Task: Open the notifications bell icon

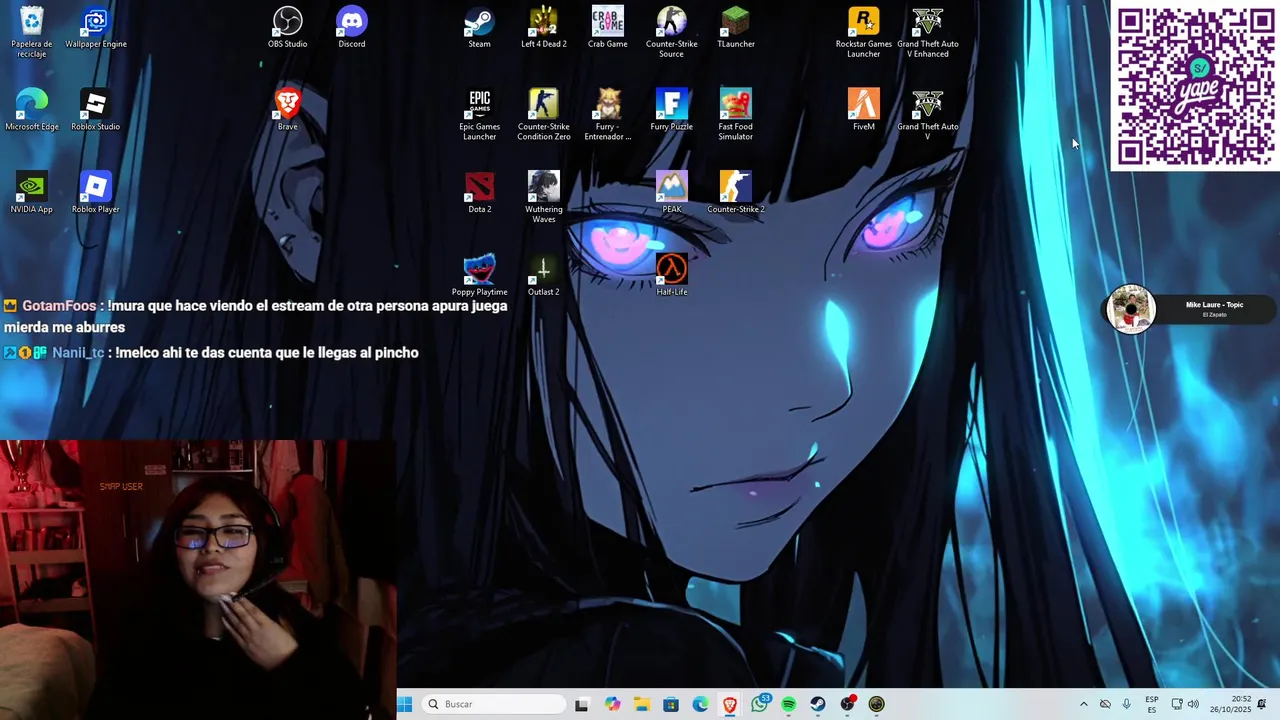Action: [x=1262, y=704]
